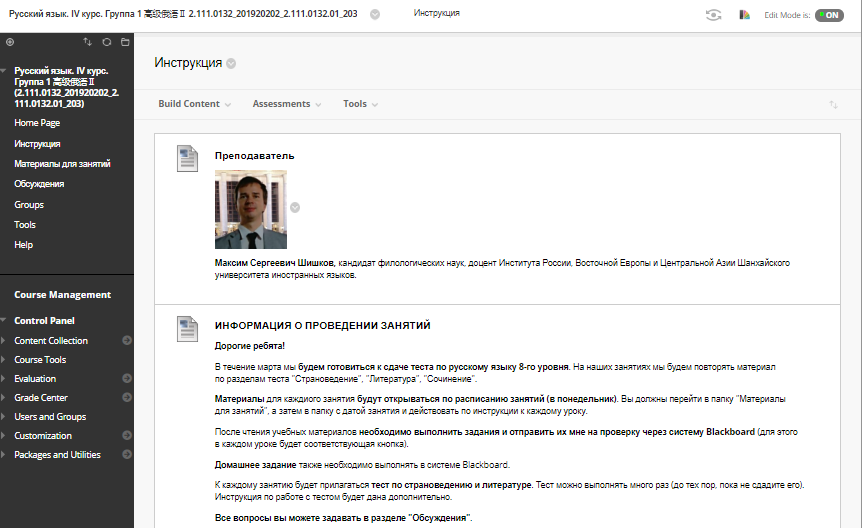Click the teacher's profile photo

tap(250, 209)
